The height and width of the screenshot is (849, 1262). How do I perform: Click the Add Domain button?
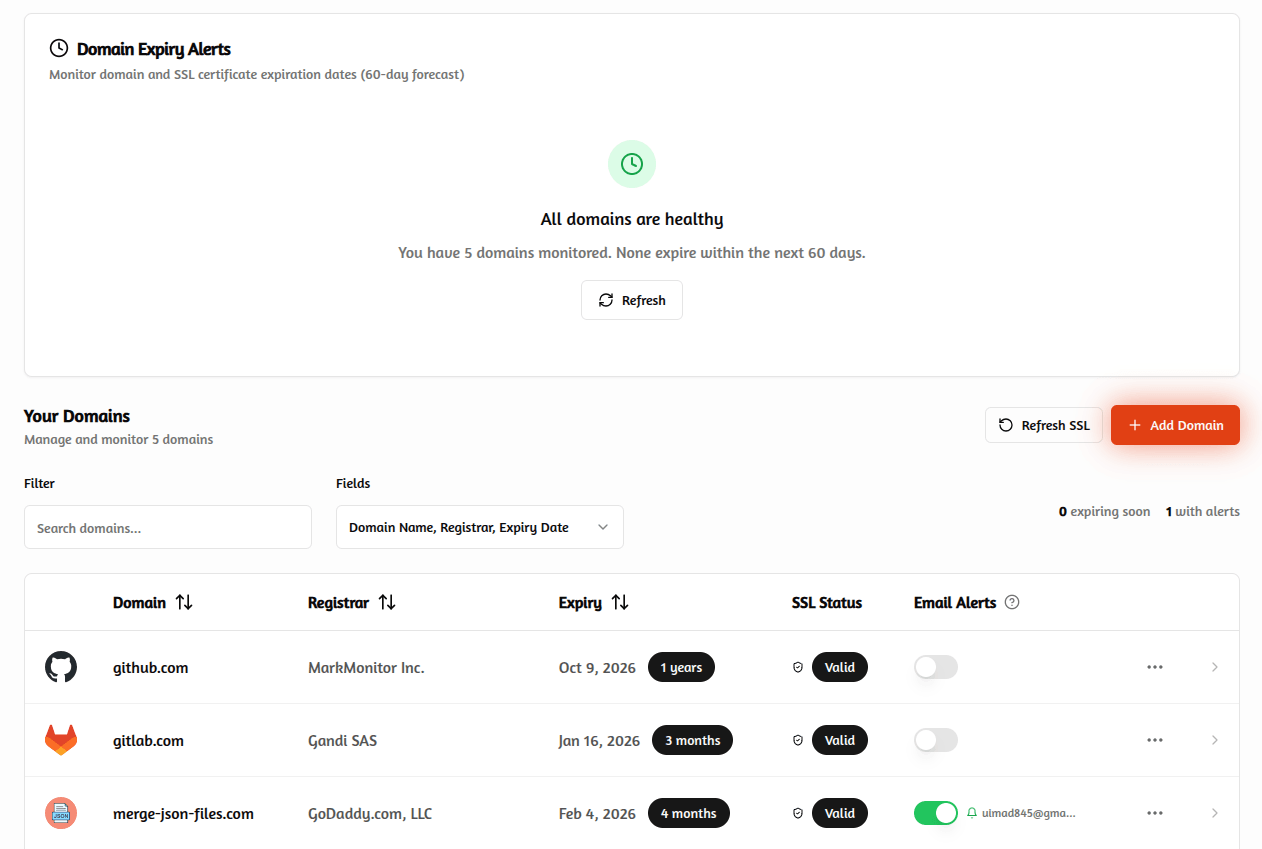pyautogui.click(x=1175, y=425)
